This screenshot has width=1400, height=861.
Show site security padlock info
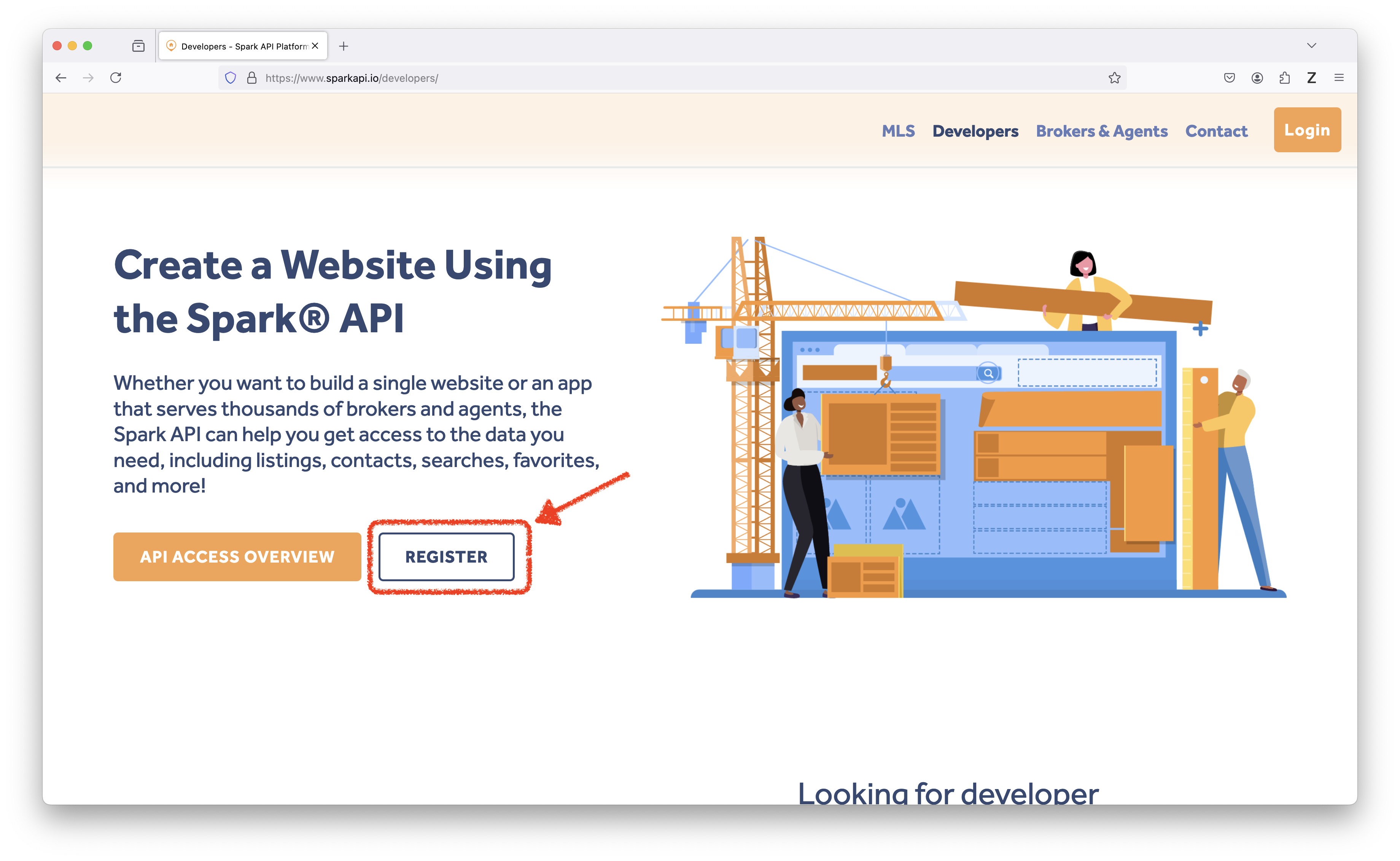251,78
